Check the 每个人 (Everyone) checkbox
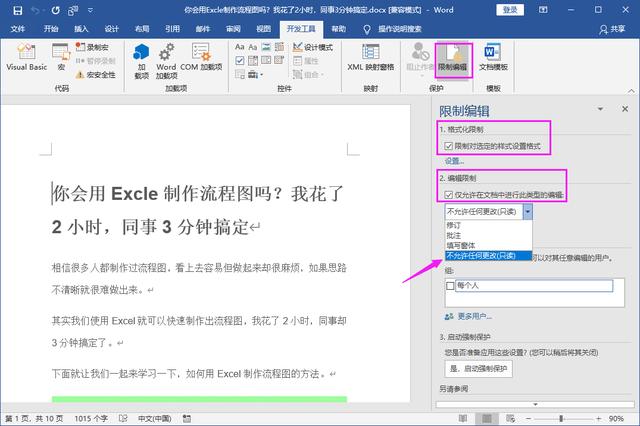This screenshot has width=640, height=426. 450,286
